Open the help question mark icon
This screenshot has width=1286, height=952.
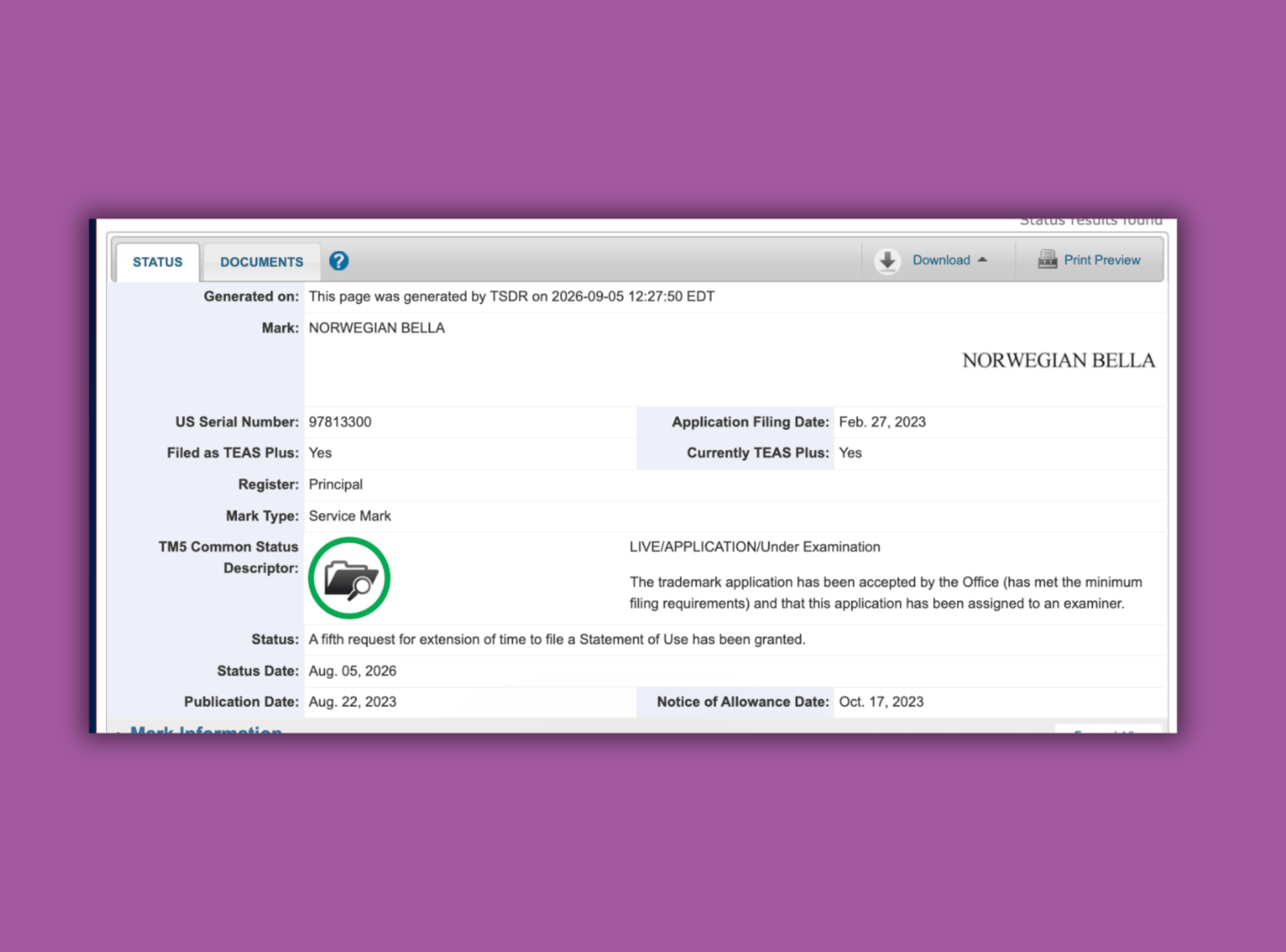click(339, 261)
